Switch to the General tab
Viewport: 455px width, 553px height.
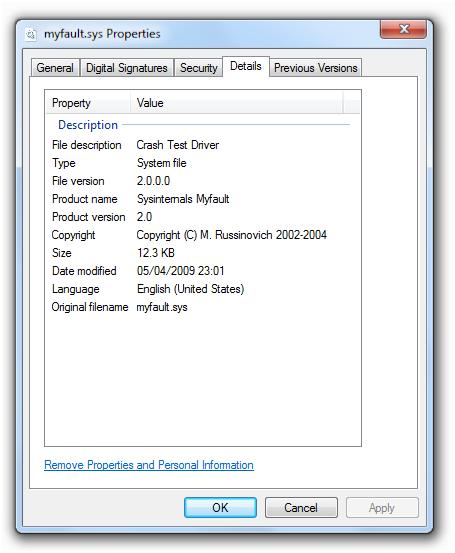click(55, 68)
